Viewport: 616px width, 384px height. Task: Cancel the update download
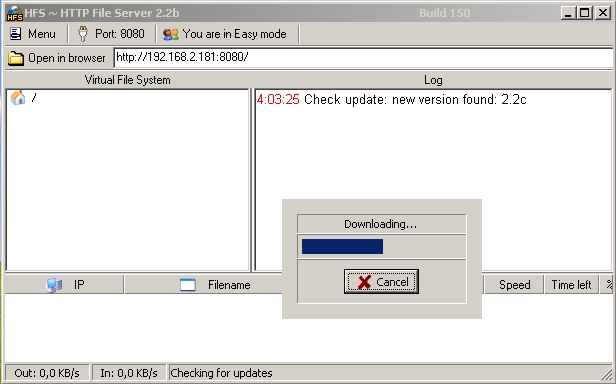381,281
